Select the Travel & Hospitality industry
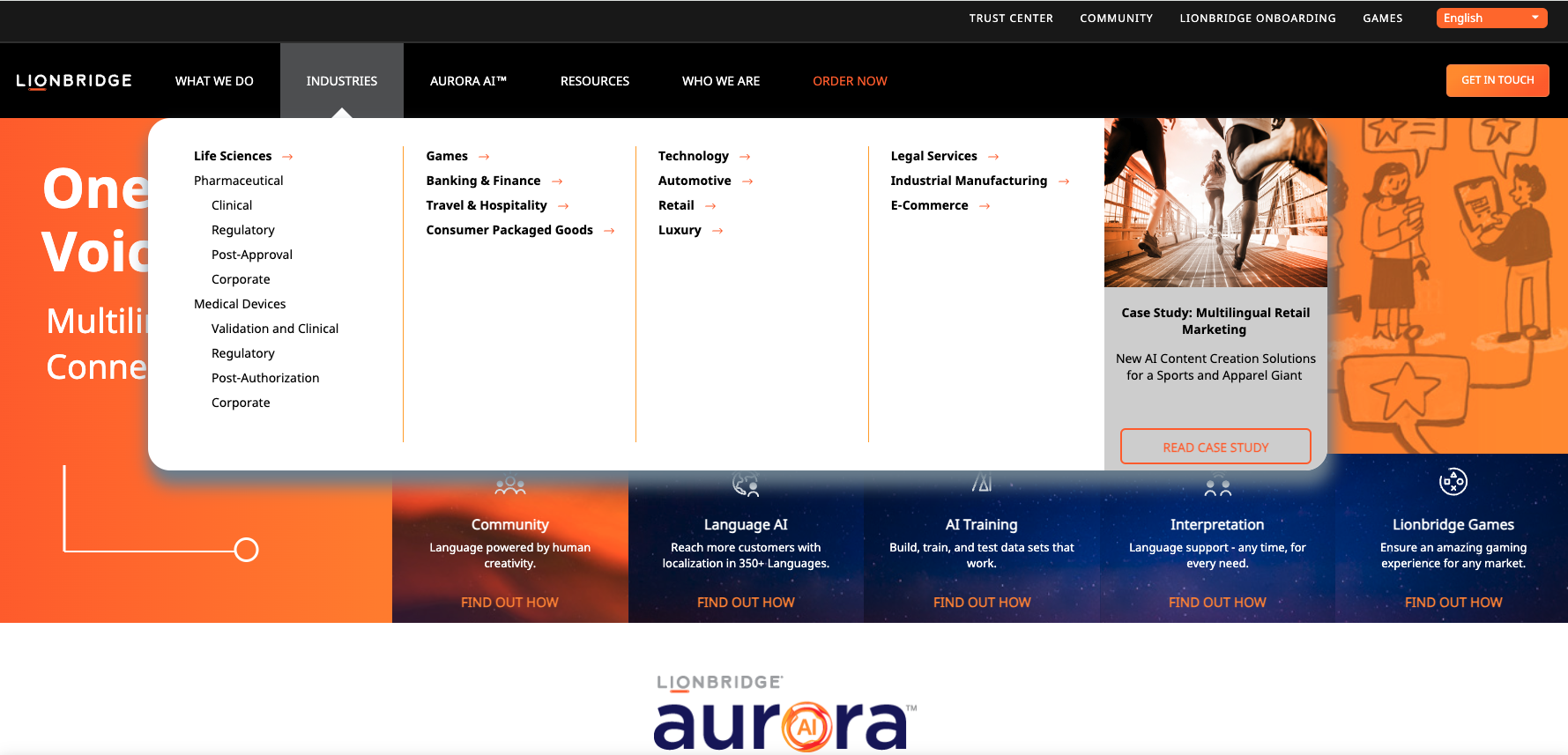This screenshot has width=1568, height=755. pyautogui.click(x=487, y=205)
